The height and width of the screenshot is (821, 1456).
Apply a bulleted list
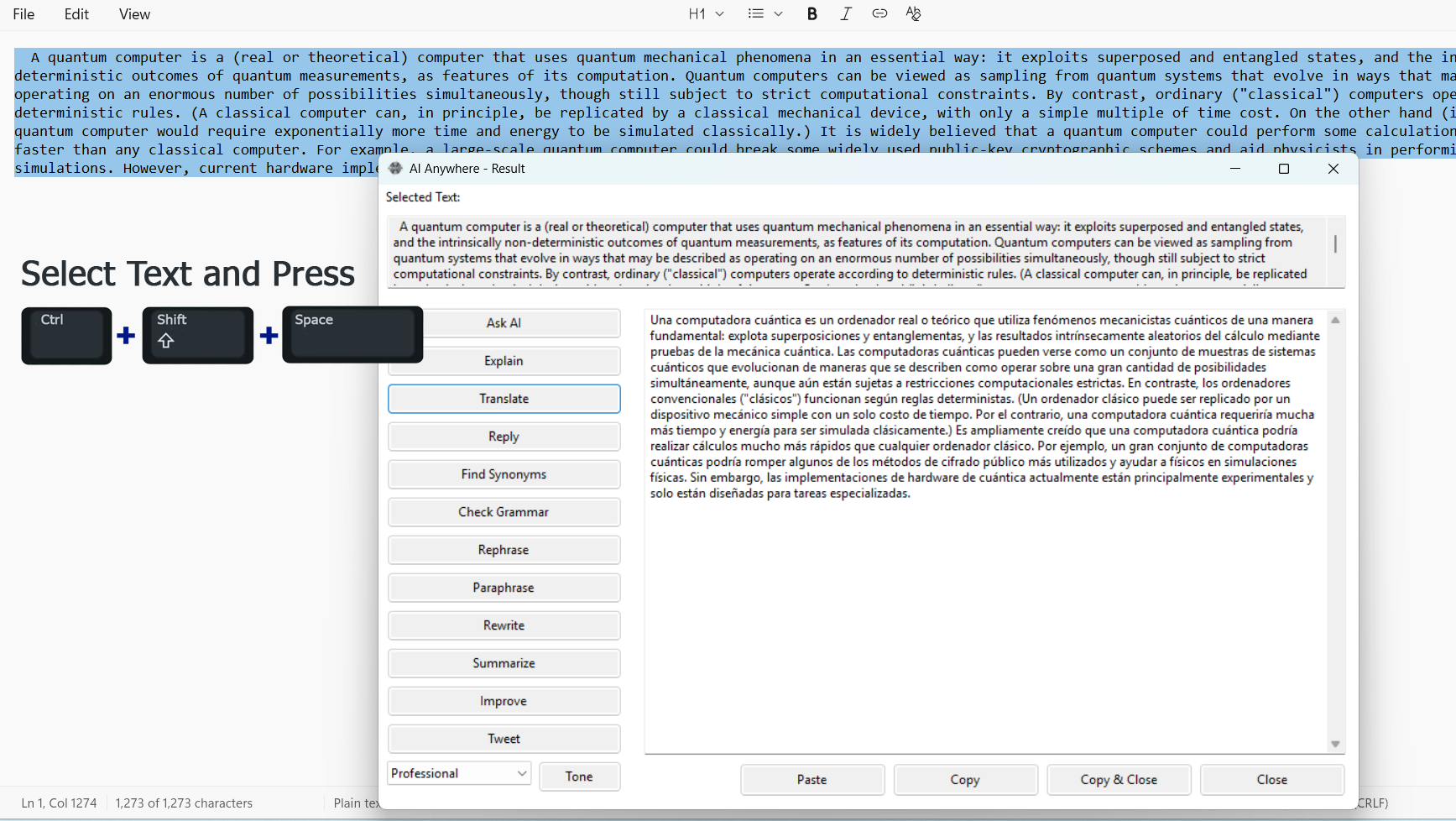pos(754,13)
